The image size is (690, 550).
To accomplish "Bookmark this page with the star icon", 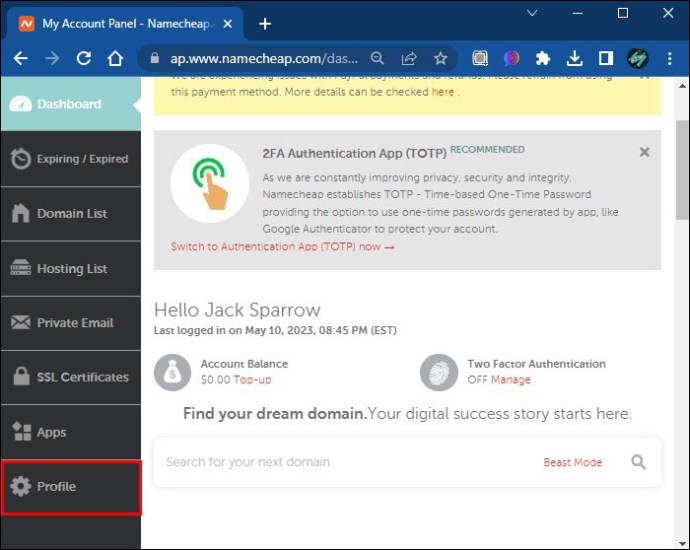I will (440, 58).
